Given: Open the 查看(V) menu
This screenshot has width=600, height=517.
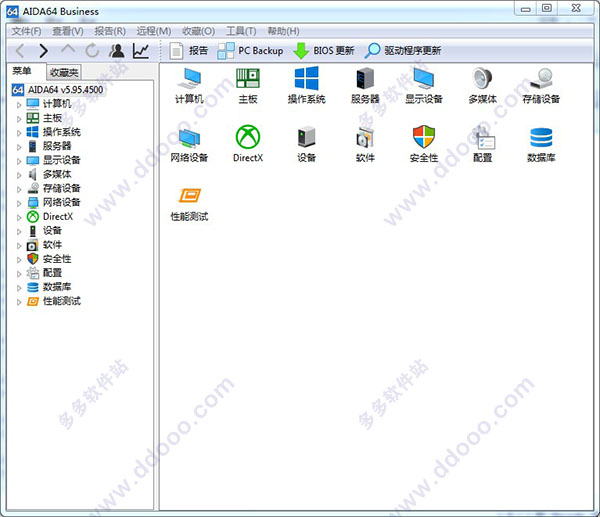Looking at the screenshot, I should tap(68, 31).
